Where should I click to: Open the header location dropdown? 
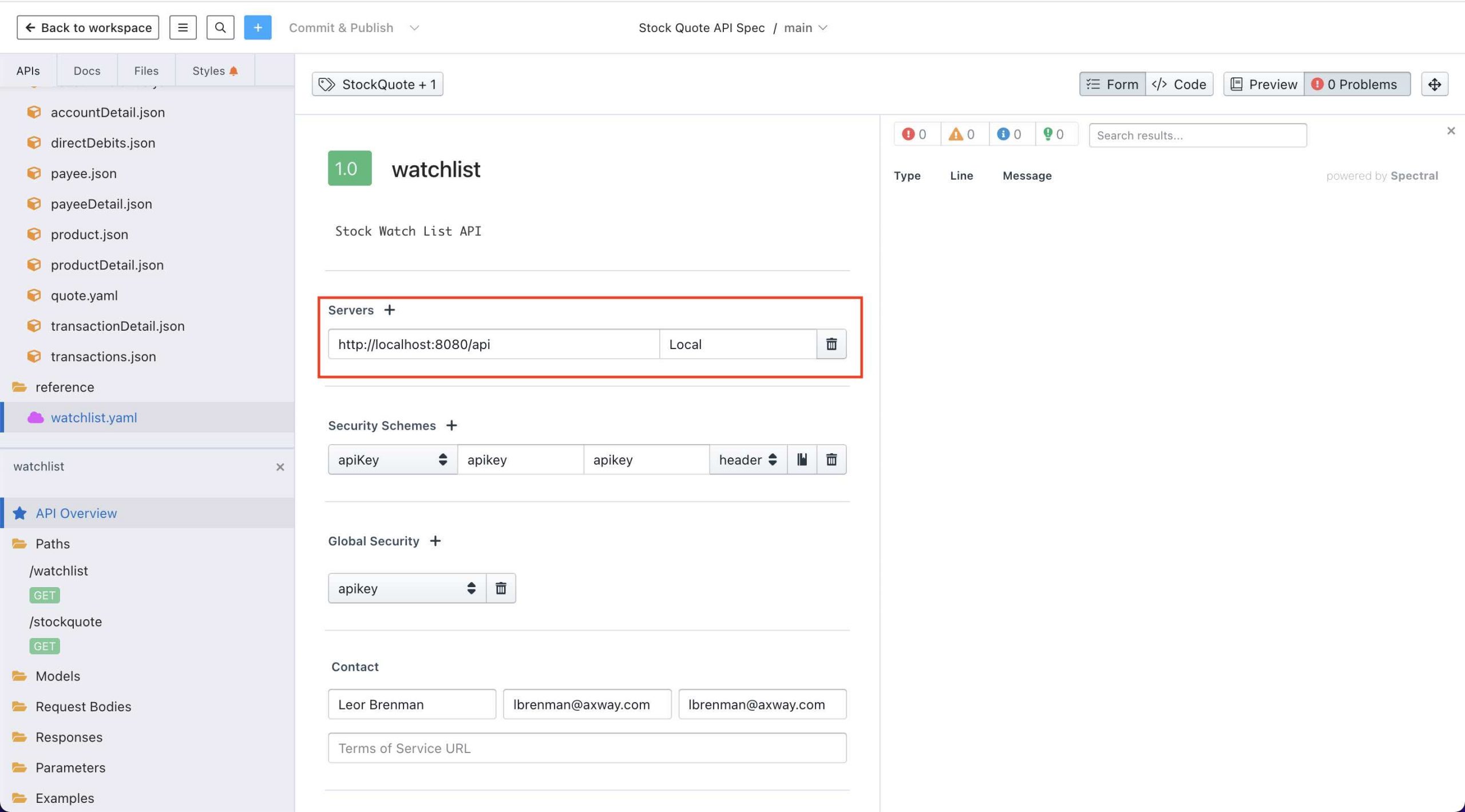coord(748,460)
